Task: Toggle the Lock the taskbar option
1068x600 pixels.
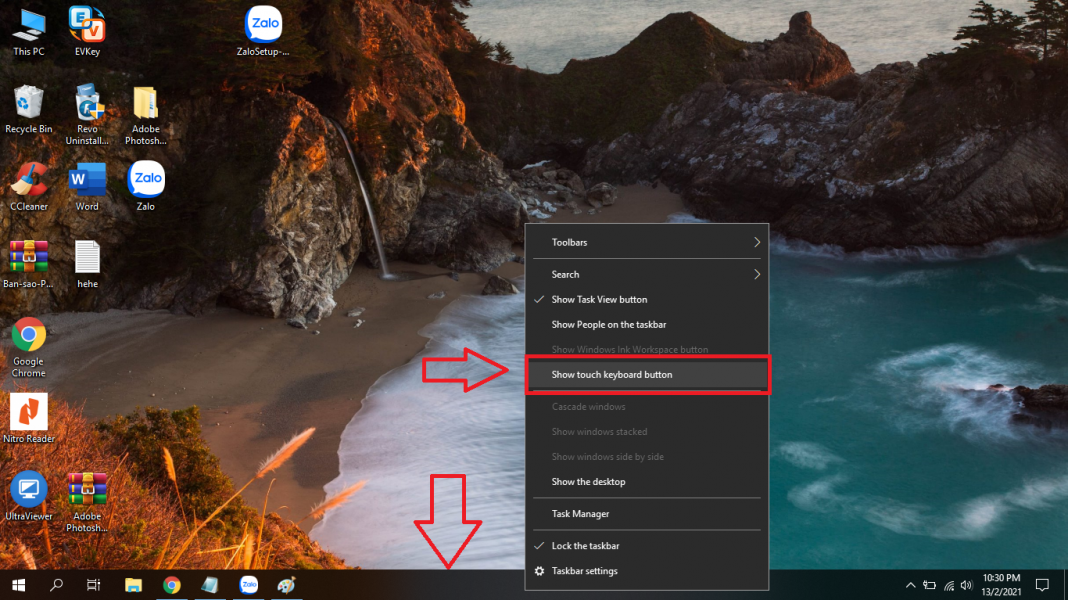Action: pos(585,546)
